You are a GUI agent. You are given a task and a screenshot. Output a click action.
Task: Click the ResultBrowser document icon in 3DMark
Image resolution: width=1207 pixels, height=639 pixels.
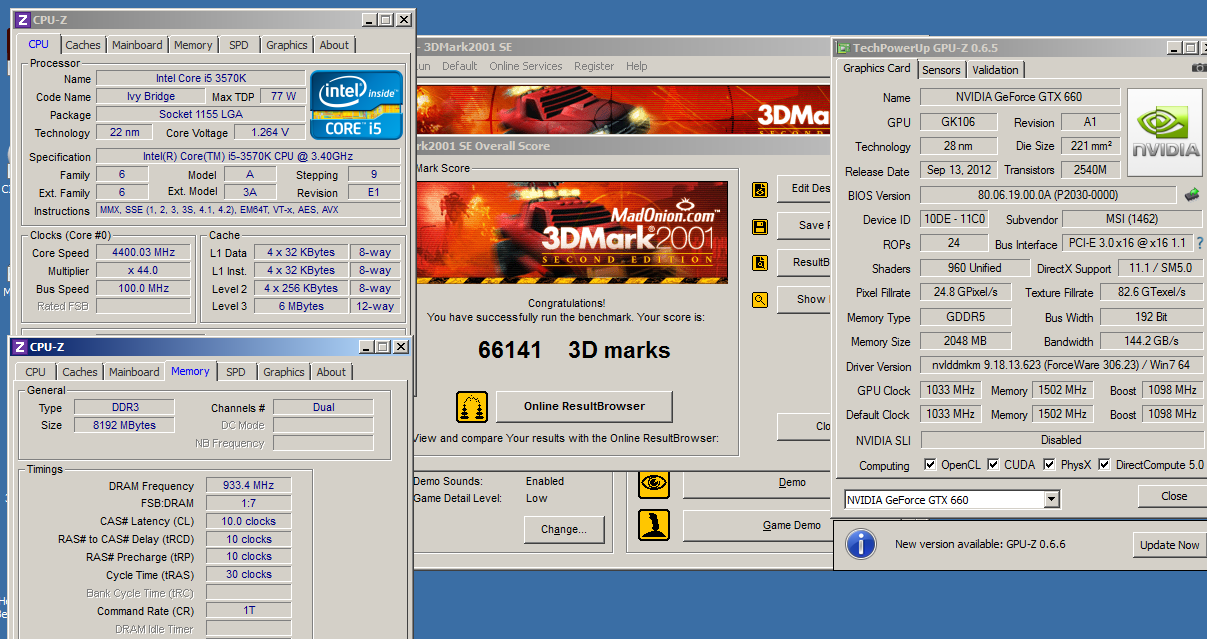[761, 263]
